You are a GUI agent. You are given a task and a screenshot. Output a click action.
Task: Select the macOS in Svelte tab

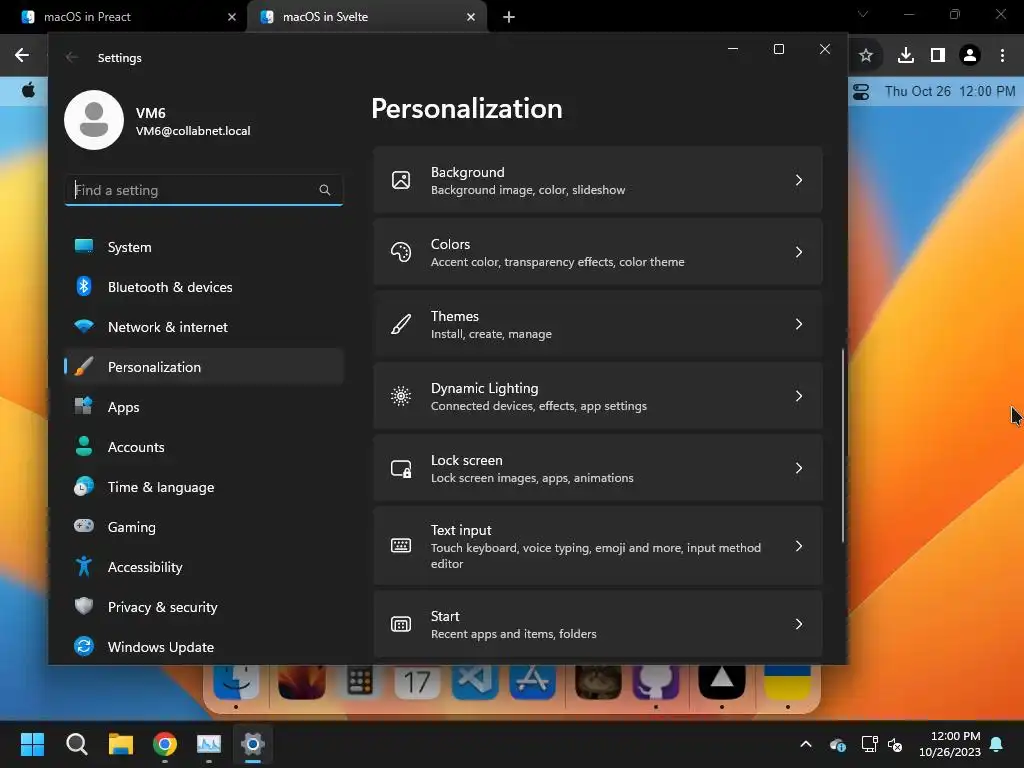[367, 17]
